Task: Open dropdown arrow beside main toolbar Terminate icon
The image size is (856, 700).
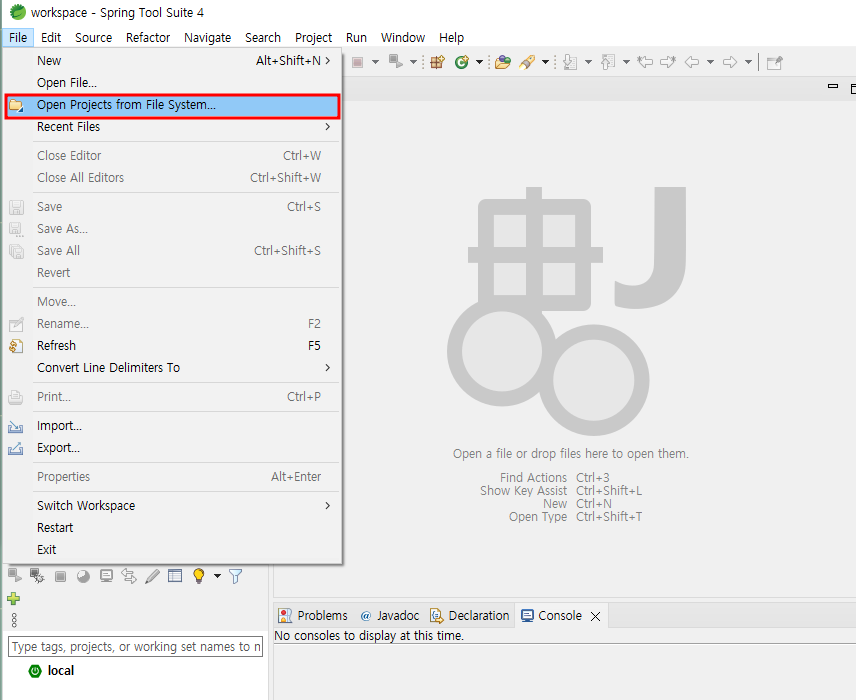Action: coord(375,62)
